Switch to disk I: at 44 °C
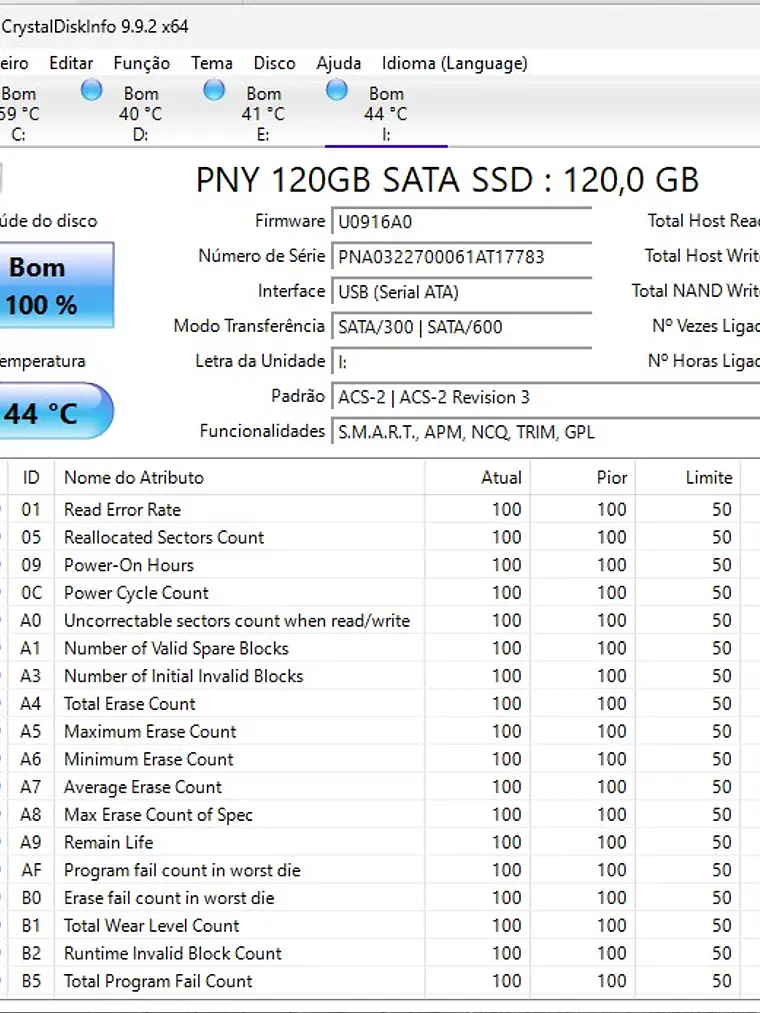 (x=386, y=114)
